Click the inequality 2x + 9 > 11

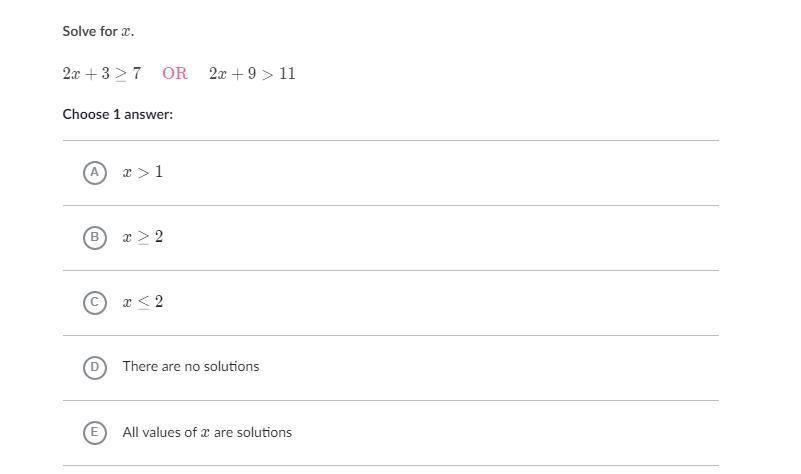[252, 74]
